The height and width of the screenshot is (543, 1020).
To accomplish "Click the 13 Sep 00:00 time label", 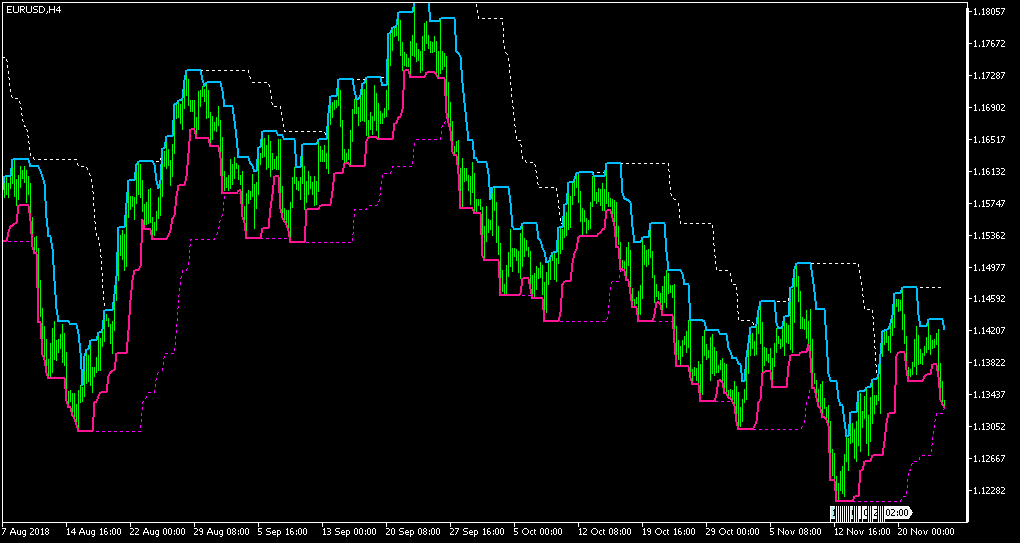I will coord(350,531).
